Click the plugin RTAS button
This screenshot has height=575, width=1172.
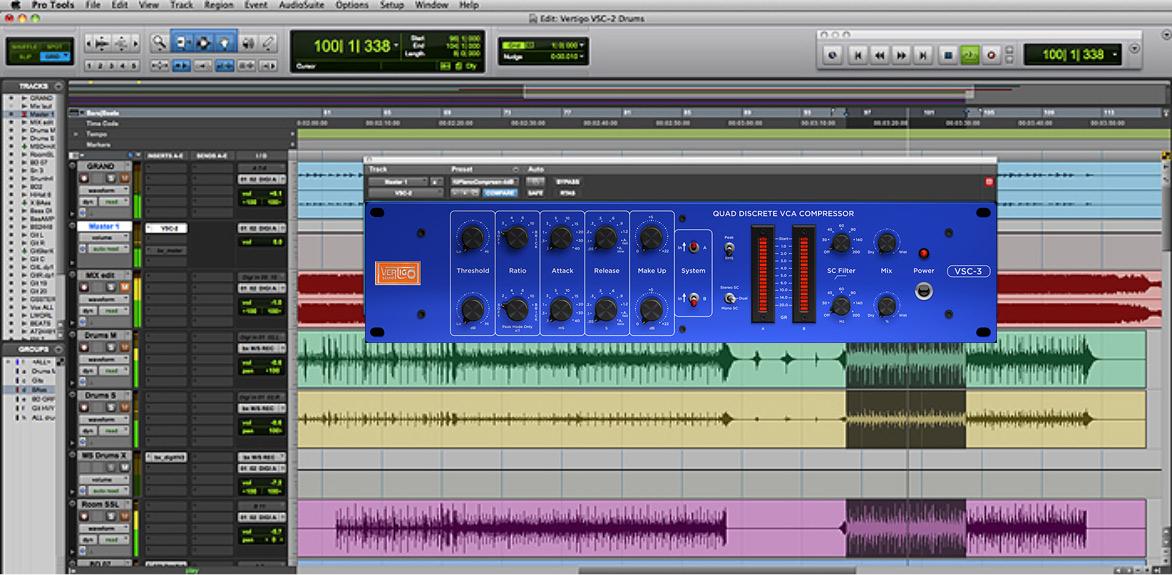tap(567, 193)
